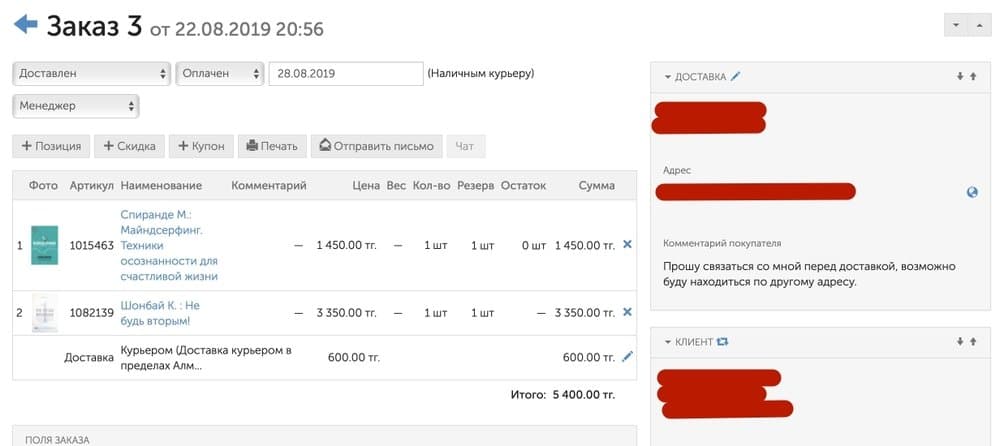Remove the Спиранде М. book row
Image resolution: width=1000 pixels, height=446 pixels.
tap(627, 244)
